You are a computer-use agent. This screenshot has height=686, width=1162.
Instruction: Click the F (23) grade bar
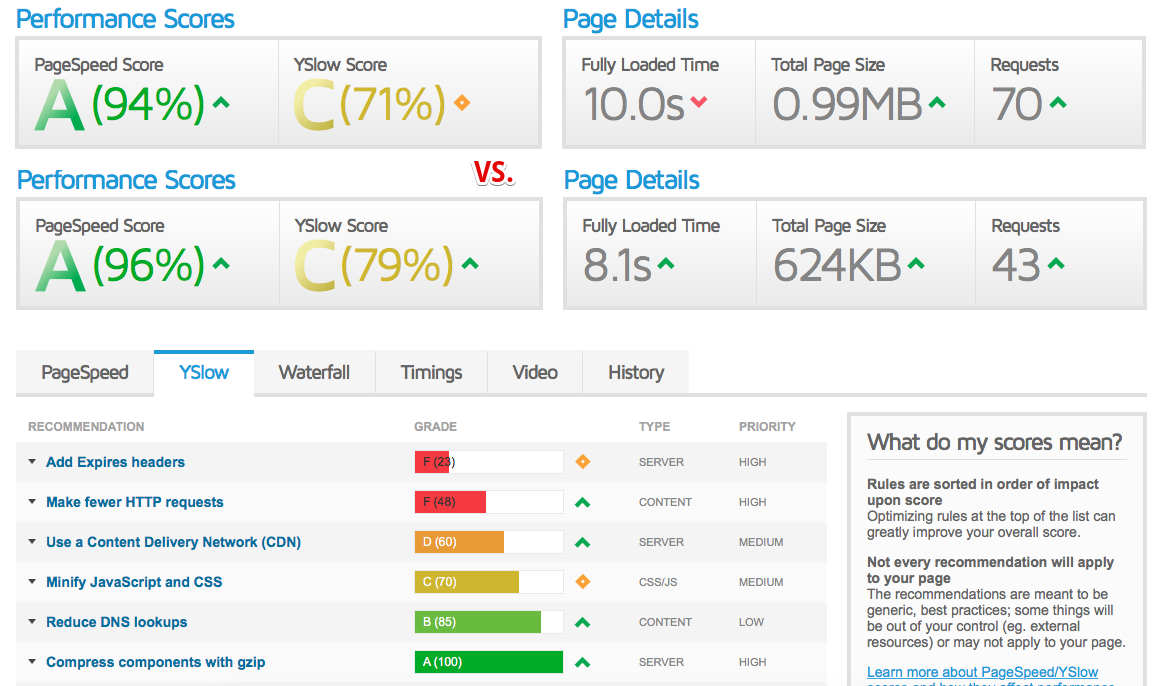[489, 462]
